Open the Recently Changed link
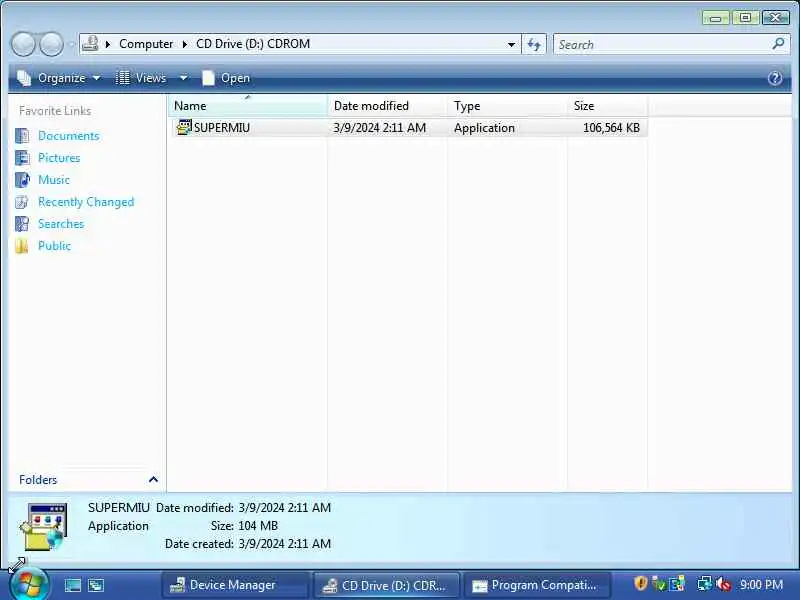Screen dimensions: 800x600 tap(86, 202)
